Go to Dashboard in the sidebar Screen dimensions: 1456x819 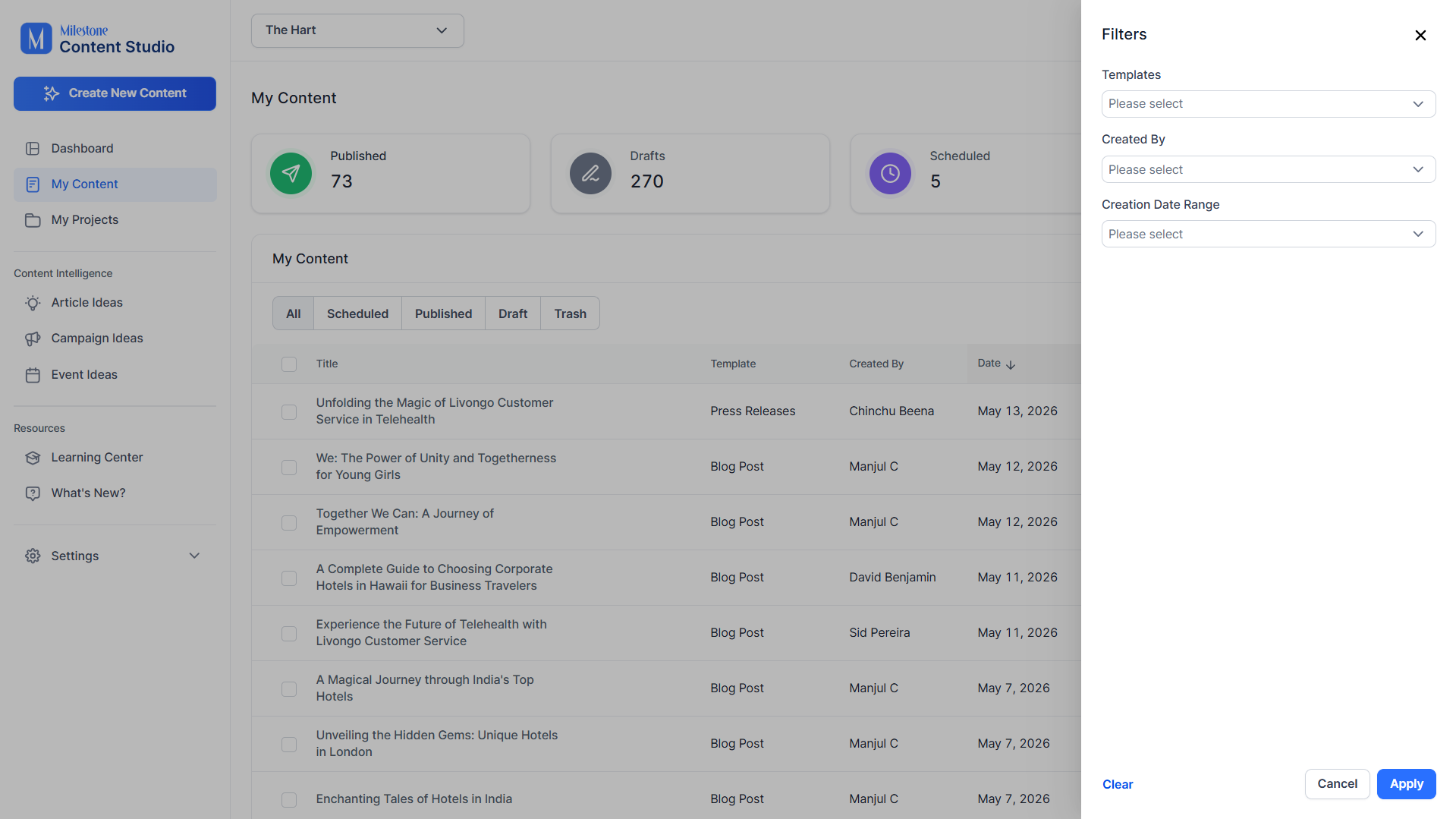(x=115, y=149)
